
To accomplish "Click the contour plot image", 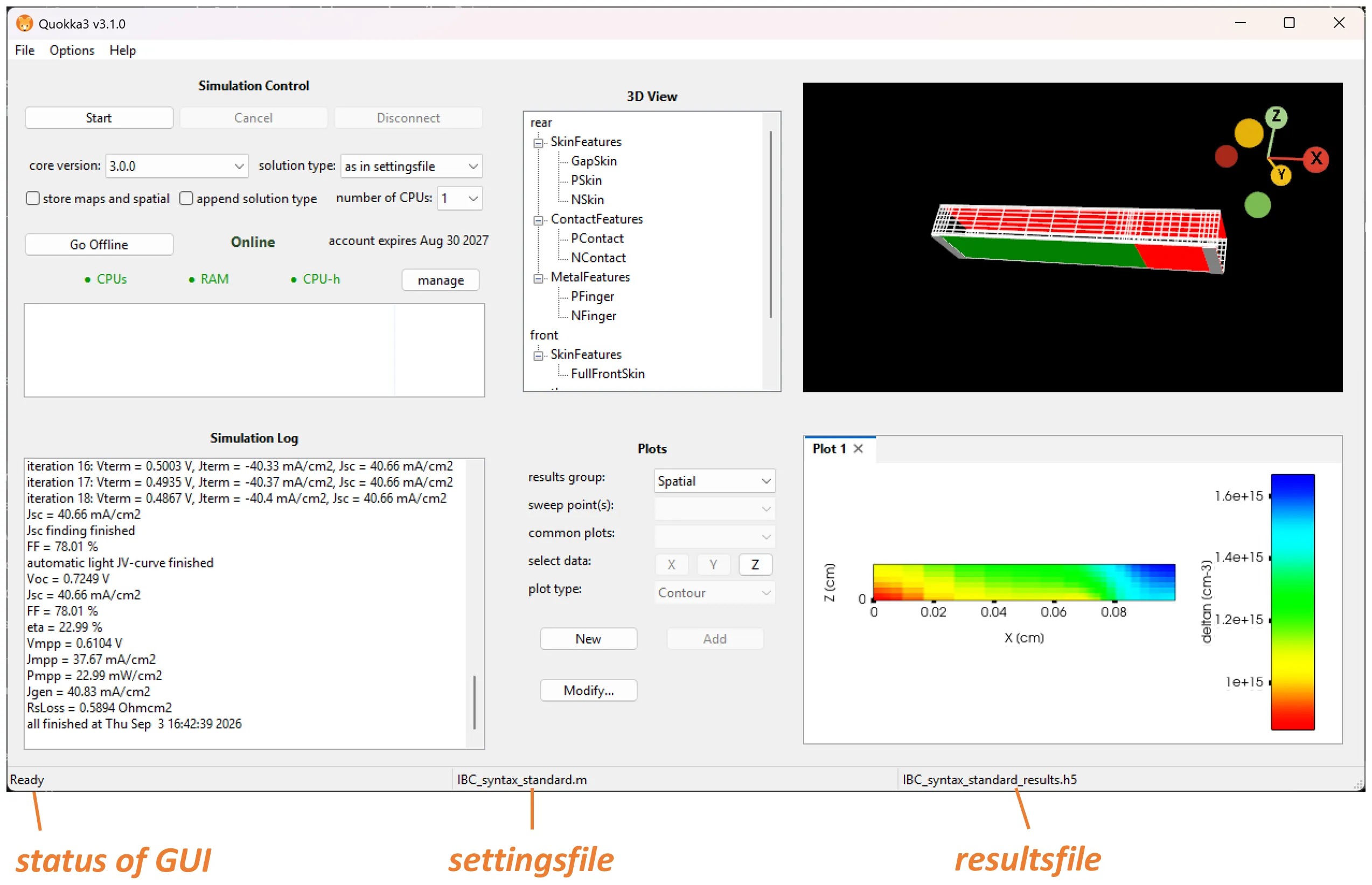I will 1023,582.
